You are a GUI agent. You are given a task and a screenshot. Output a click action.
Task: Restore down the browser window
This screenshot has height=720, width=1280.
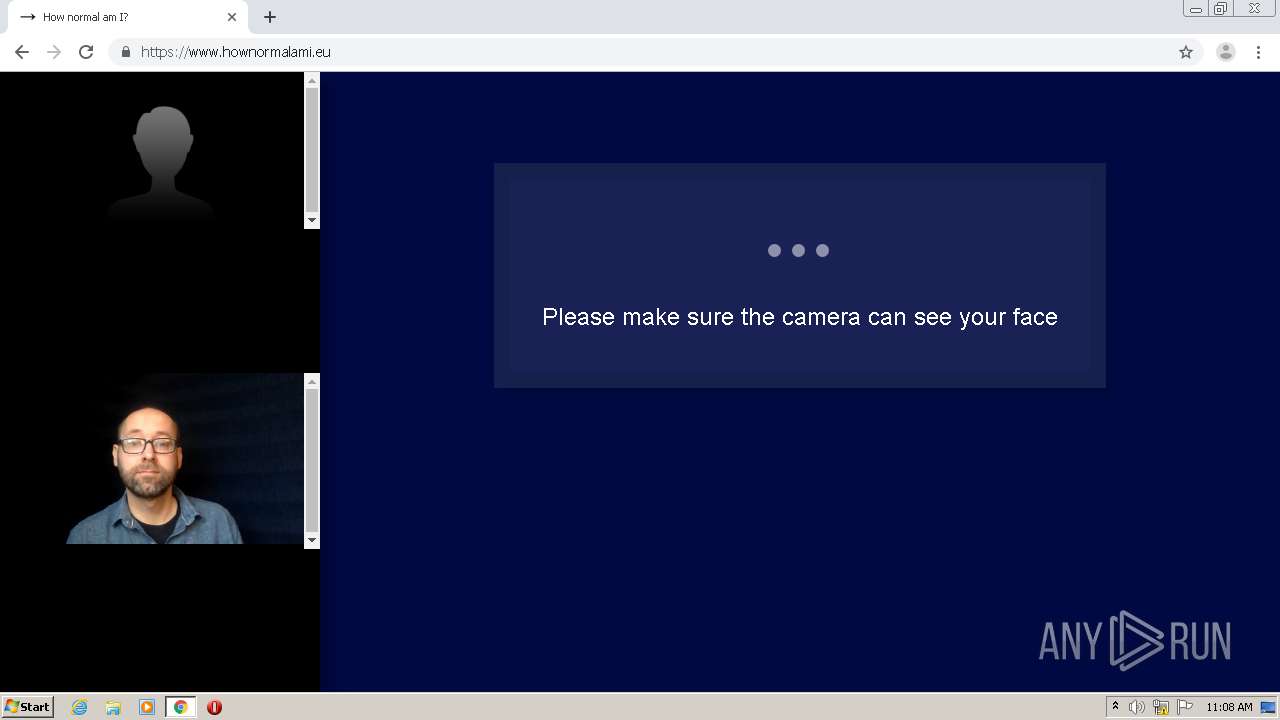(x=1221, y=8)
